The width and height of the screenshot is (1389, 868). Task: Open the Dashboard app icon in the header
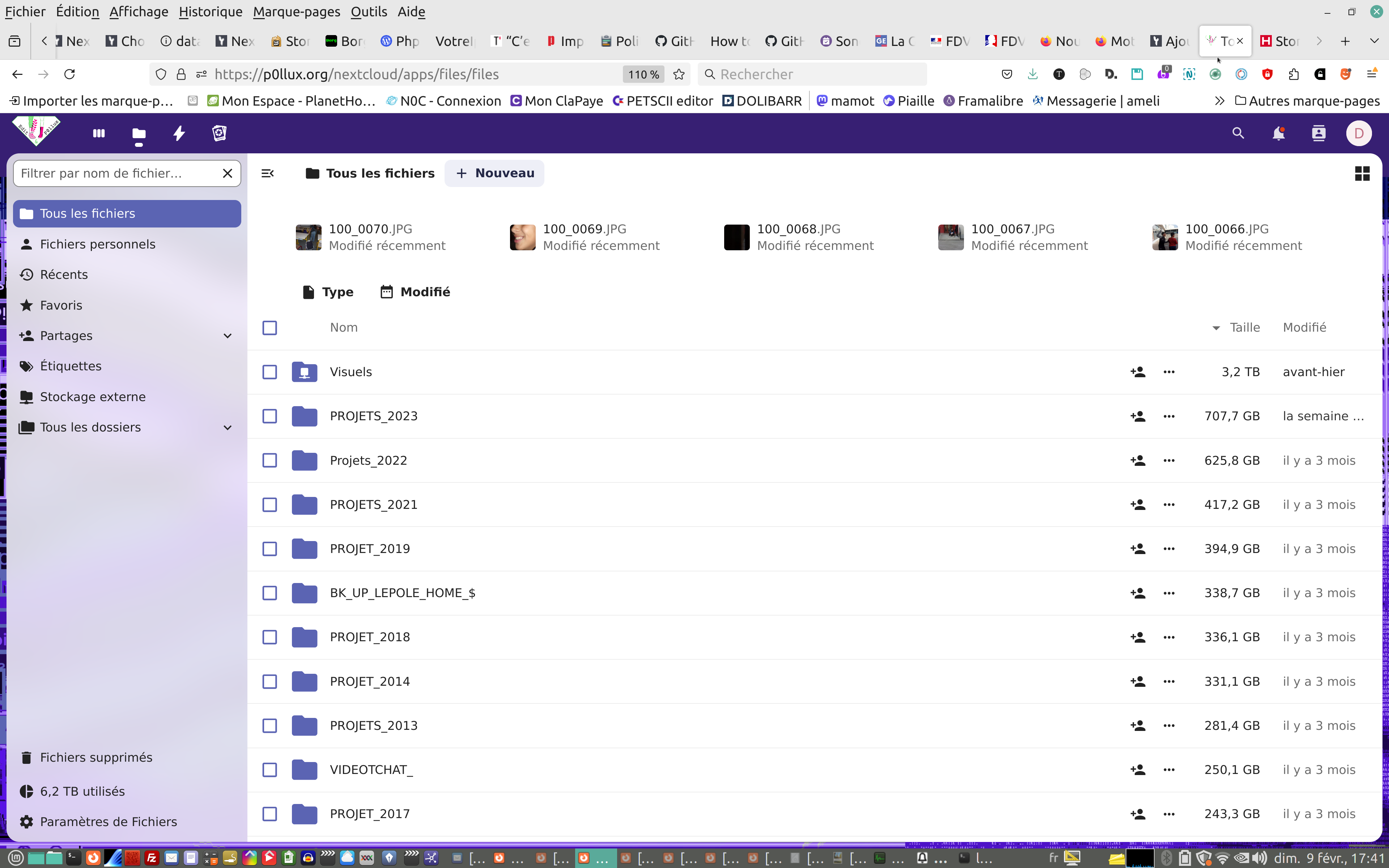coord(99,133)
